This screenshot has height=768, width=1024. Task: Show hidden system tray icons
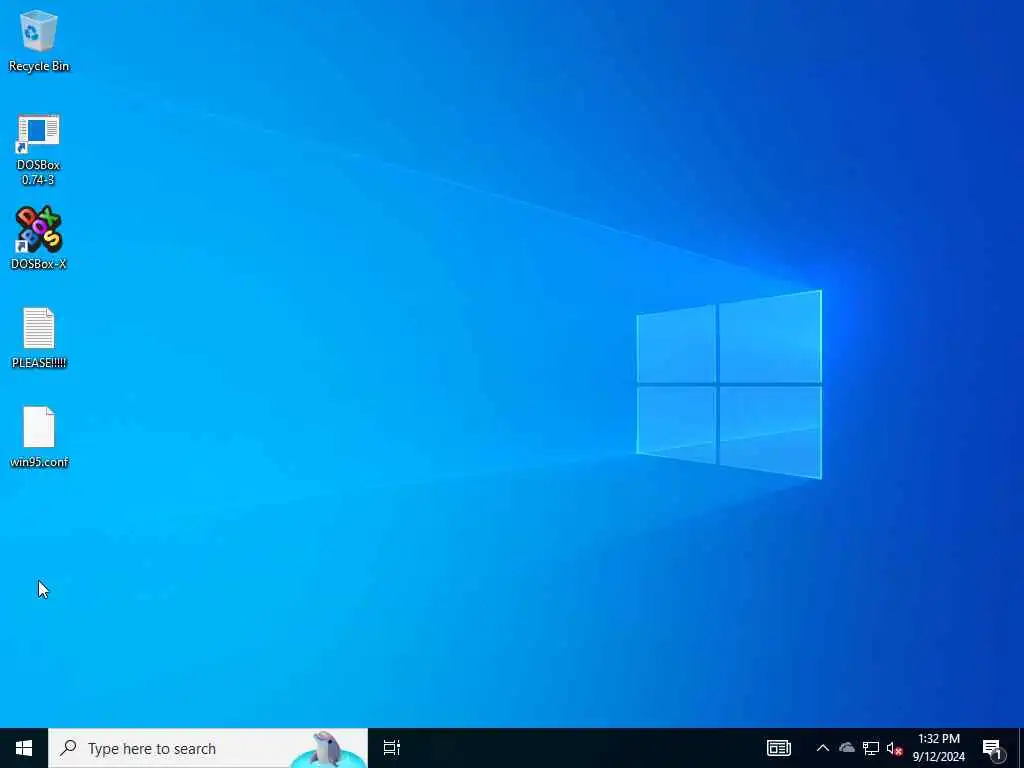click(823, 748)
